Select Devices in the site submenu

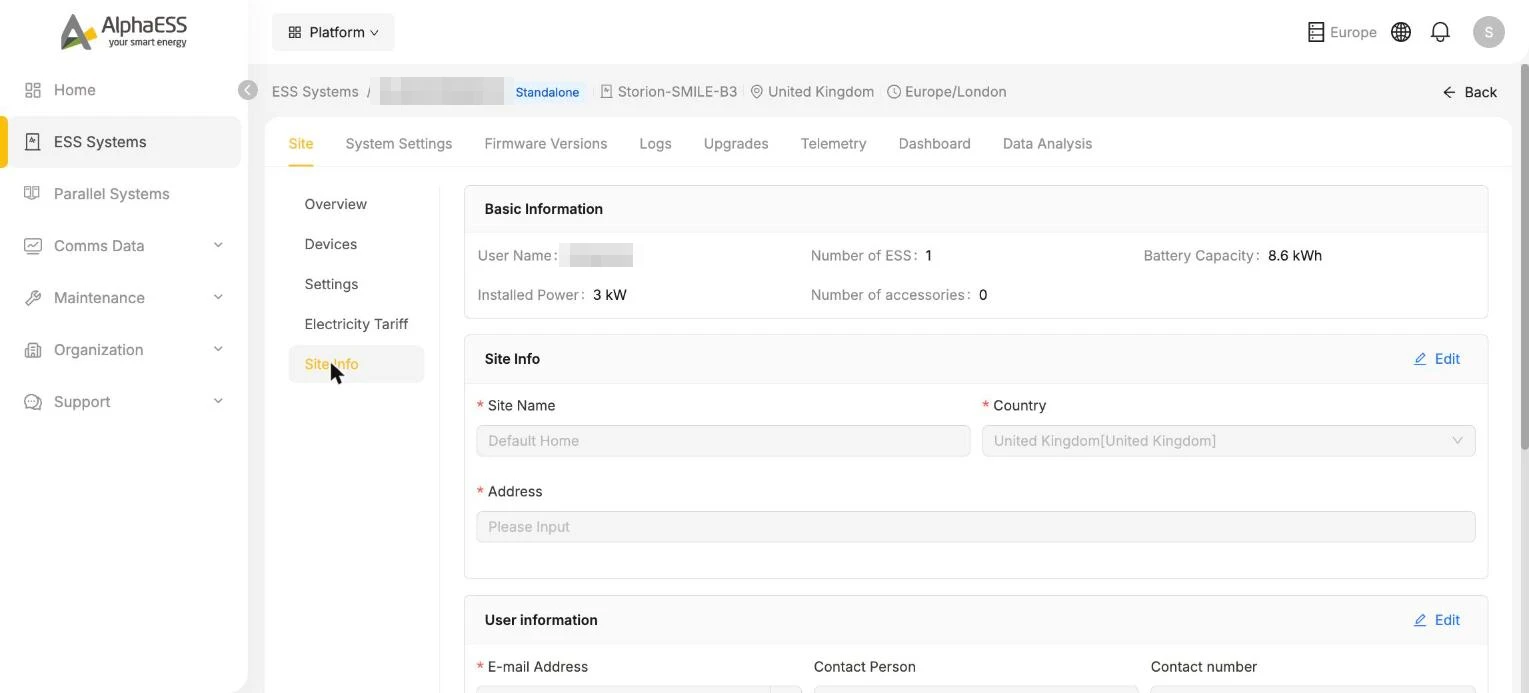click(x=356, y=244)
